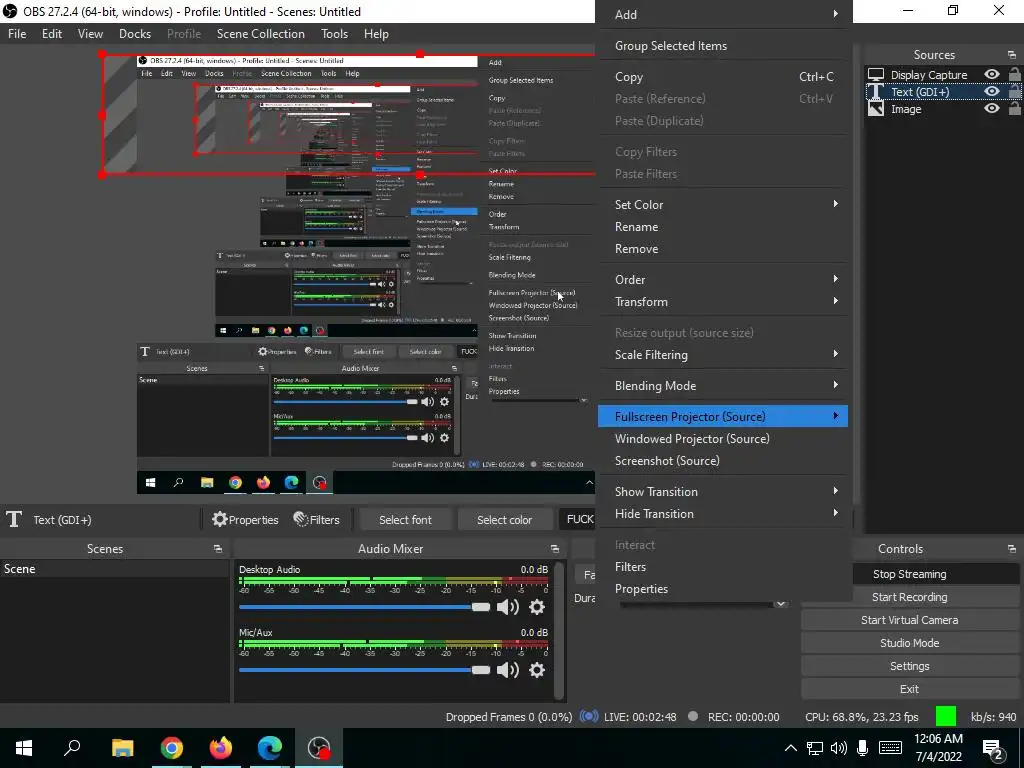Mute the Mic/Aux speaker icon
The height and width of the screenshot is (768, 1024).
point(507,669)
